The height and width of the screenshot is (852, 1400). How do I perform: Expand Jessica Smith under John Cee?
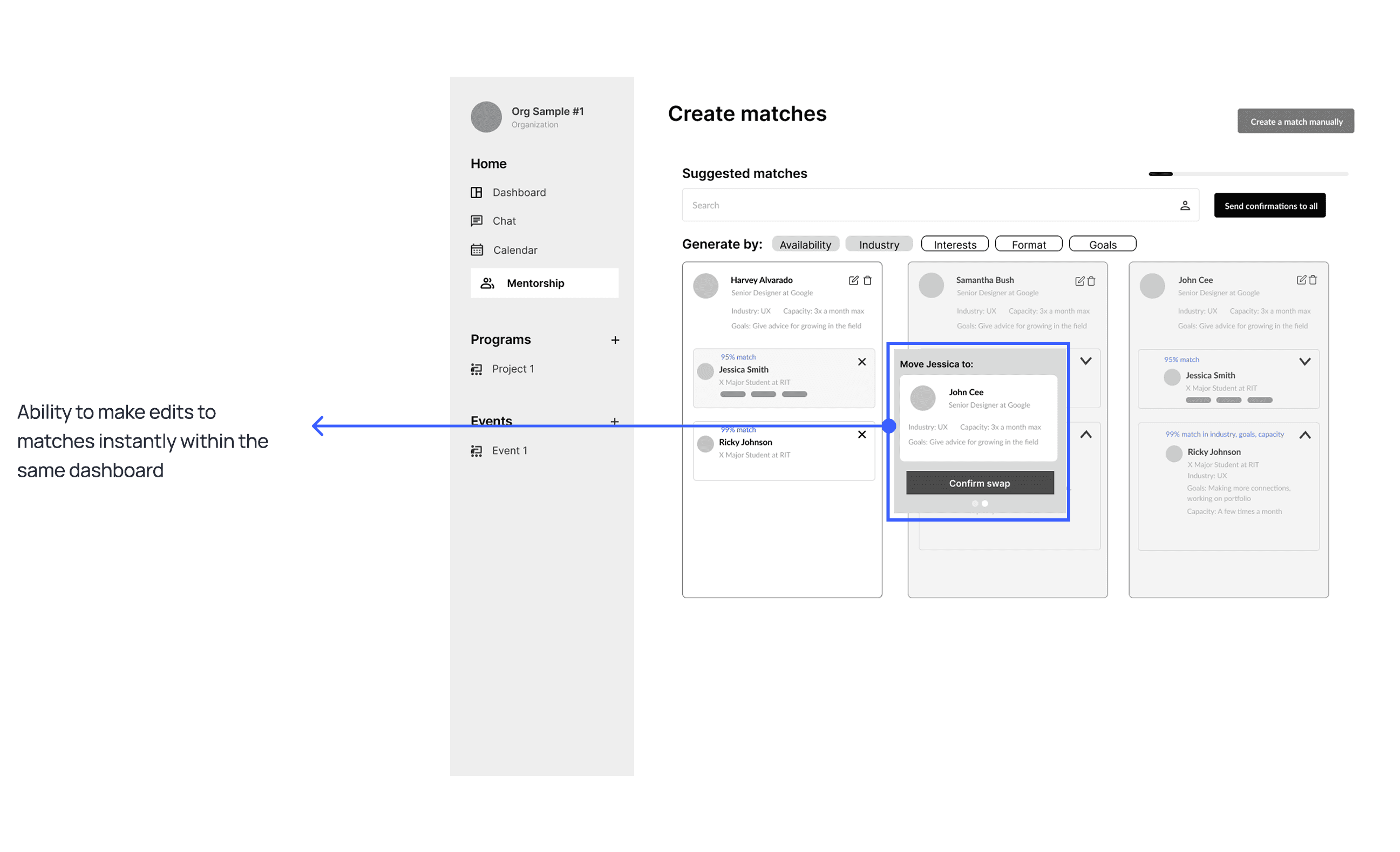click(x=1304, y=362)
